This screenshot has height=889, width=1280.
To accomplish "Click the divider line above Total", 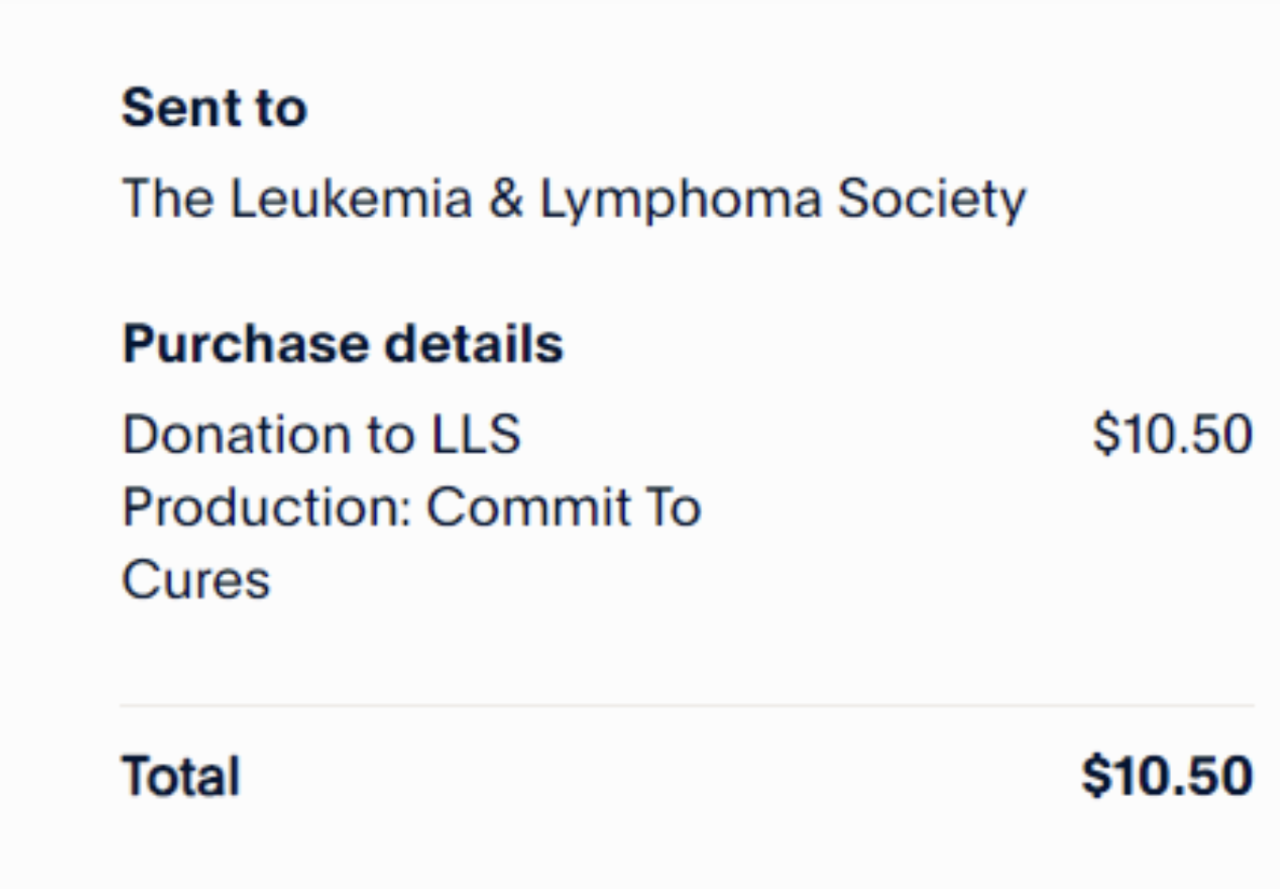I will click(x=686, y=705).
